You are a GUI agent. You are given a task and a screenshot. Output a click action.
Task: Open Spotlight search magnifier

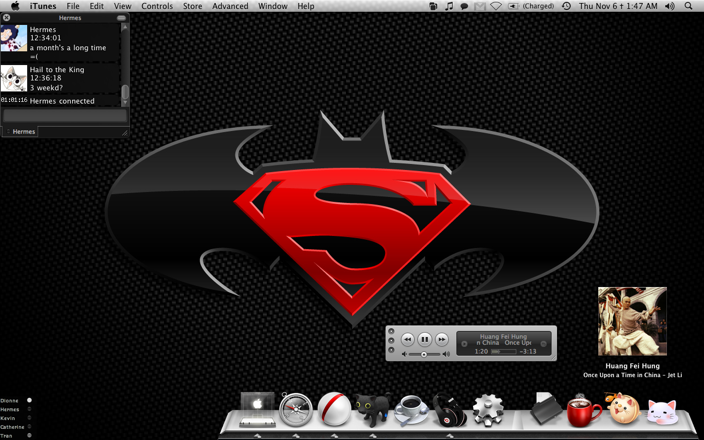688,6
